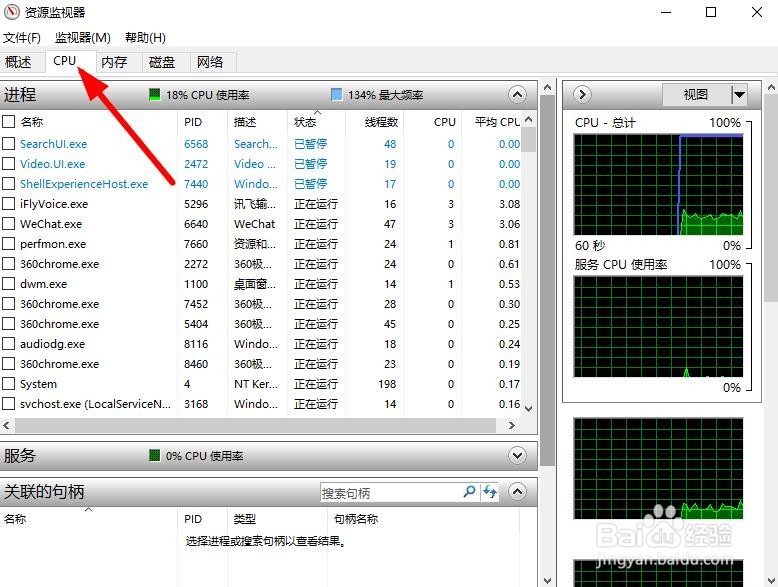Image resolution: width=778 pixels, height=587 pixels.
Task: Expand the 服务 section with its chevron
Action: coord(517,455)
